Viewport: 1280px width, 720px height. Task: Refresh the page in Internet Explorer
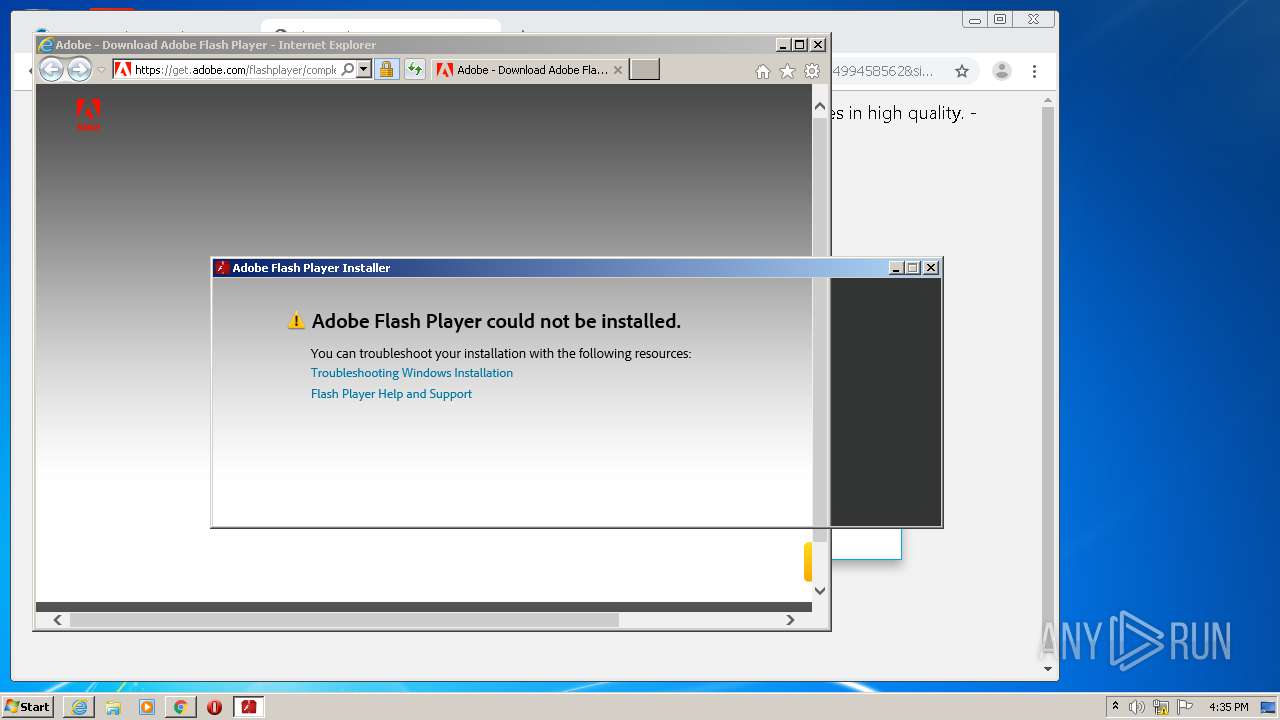pyautogui.click(x=414, y=70)
